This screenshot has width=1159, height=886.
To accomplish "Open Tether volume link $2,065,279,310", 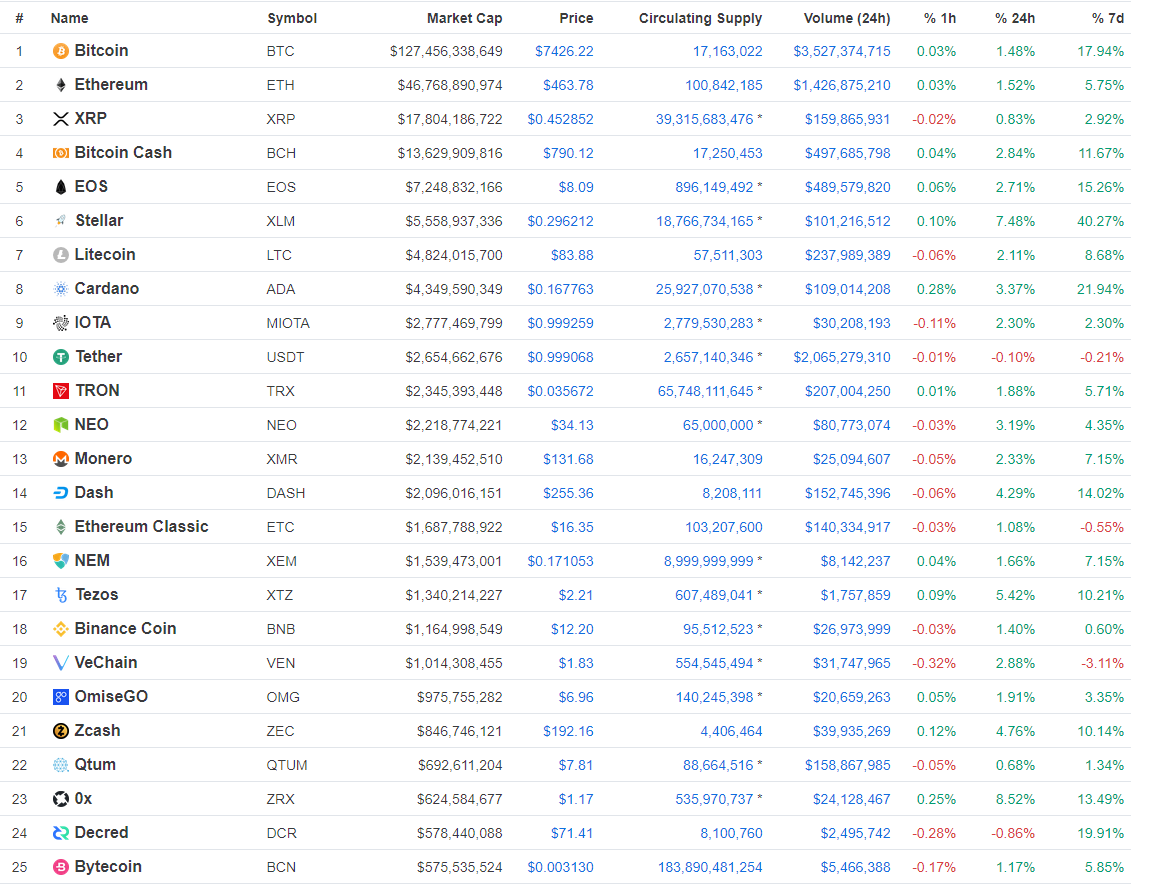I will pos(842,358).
